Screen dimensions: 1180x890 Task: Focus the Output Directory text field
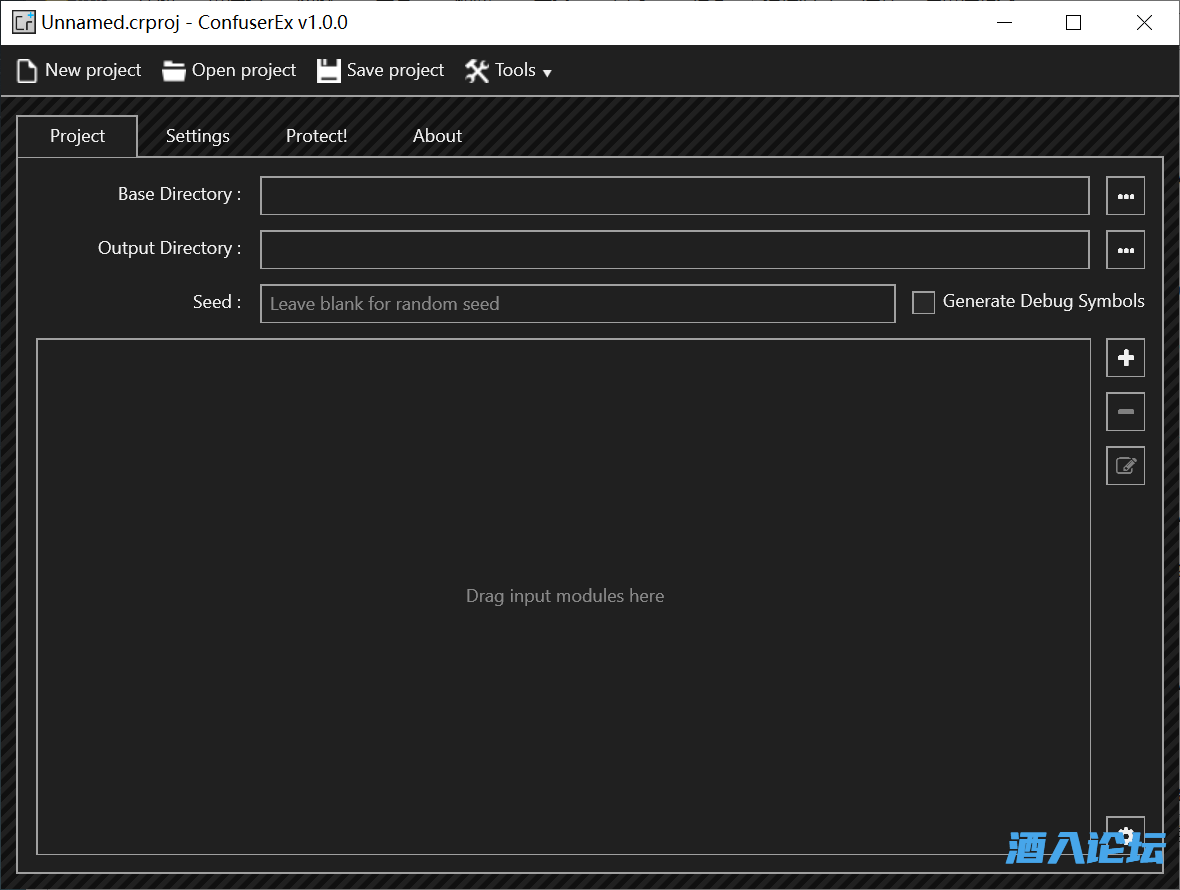(674, 250)
